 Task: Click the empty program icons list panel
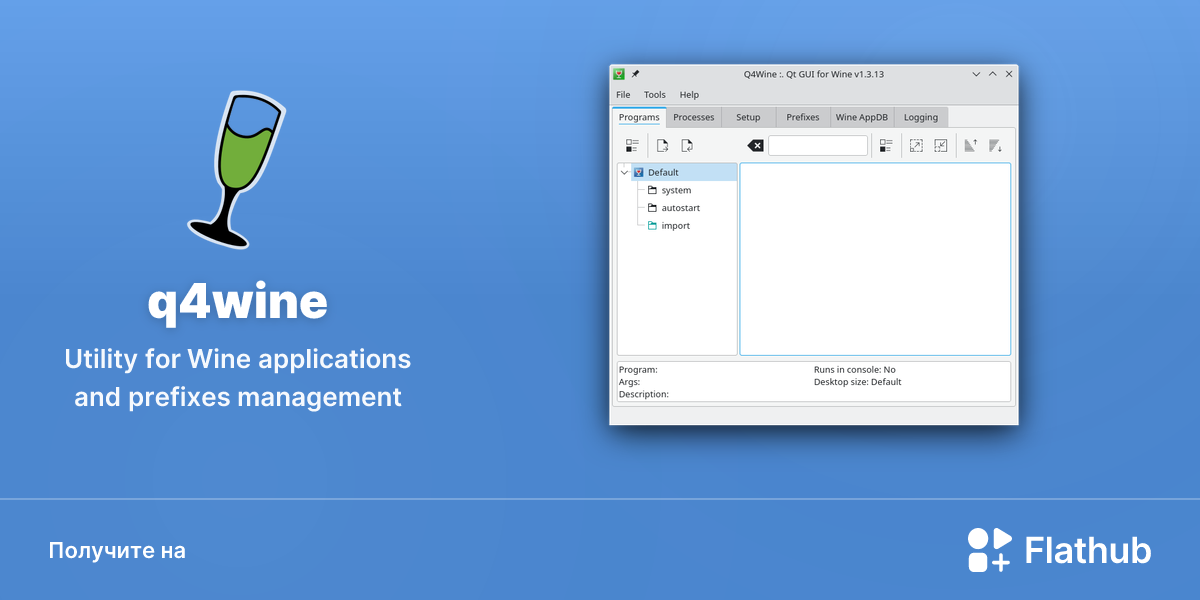pyautogui.click(x=875, y=259)
